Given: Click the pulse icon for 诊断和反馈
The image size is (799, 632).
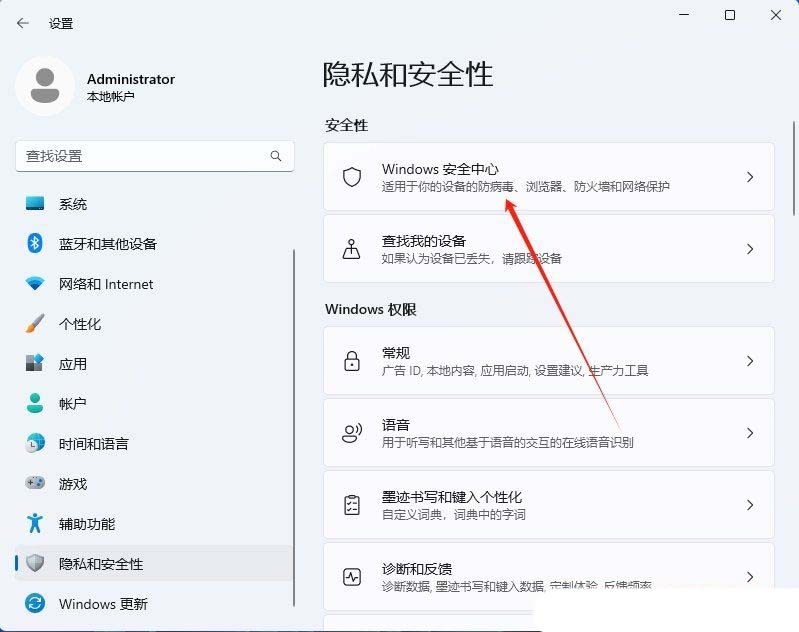Looking at the screenshot, I should 352,577.
